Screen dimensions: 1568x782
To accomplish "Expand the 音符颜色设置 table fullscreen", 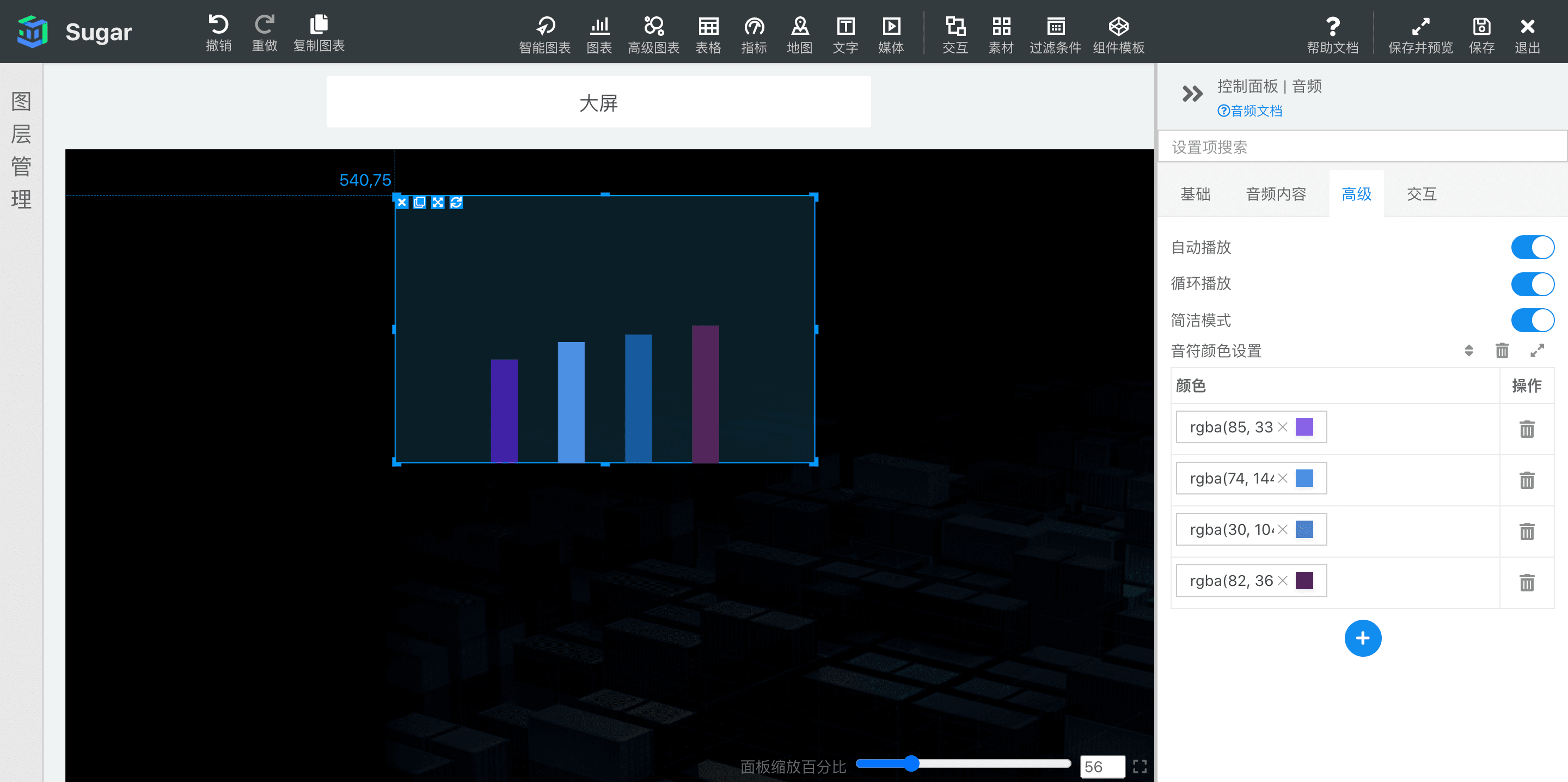I will pyautogui.click(x=1537, y=350).
